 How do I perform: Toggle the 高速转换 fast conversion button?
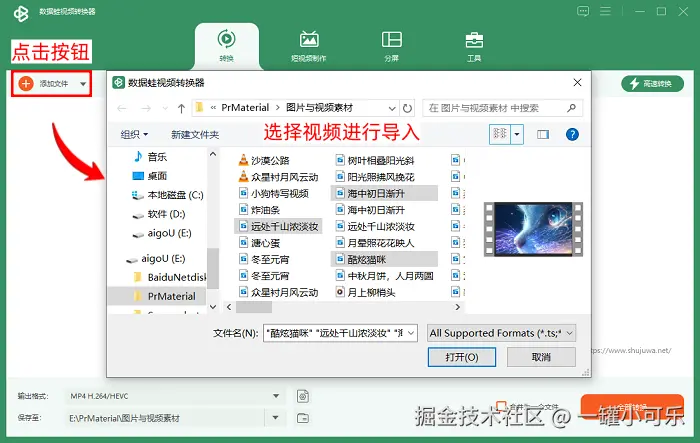pyautogui.click(x=652, y=84)
